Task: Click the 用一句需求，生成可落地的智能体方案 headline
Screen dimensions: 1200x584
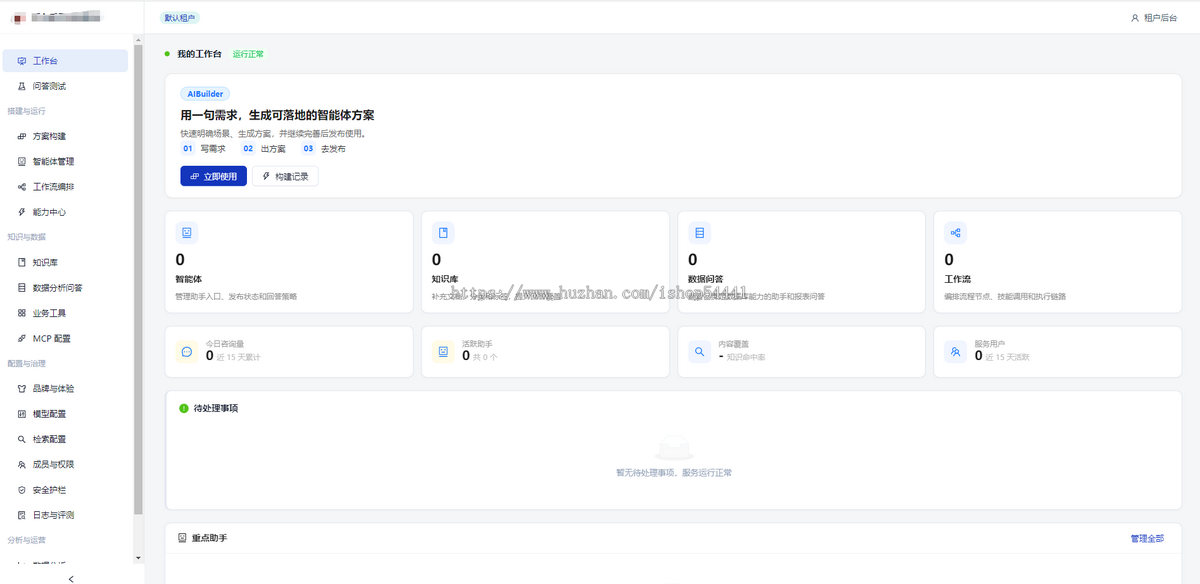Action: (x=277, y=115)
